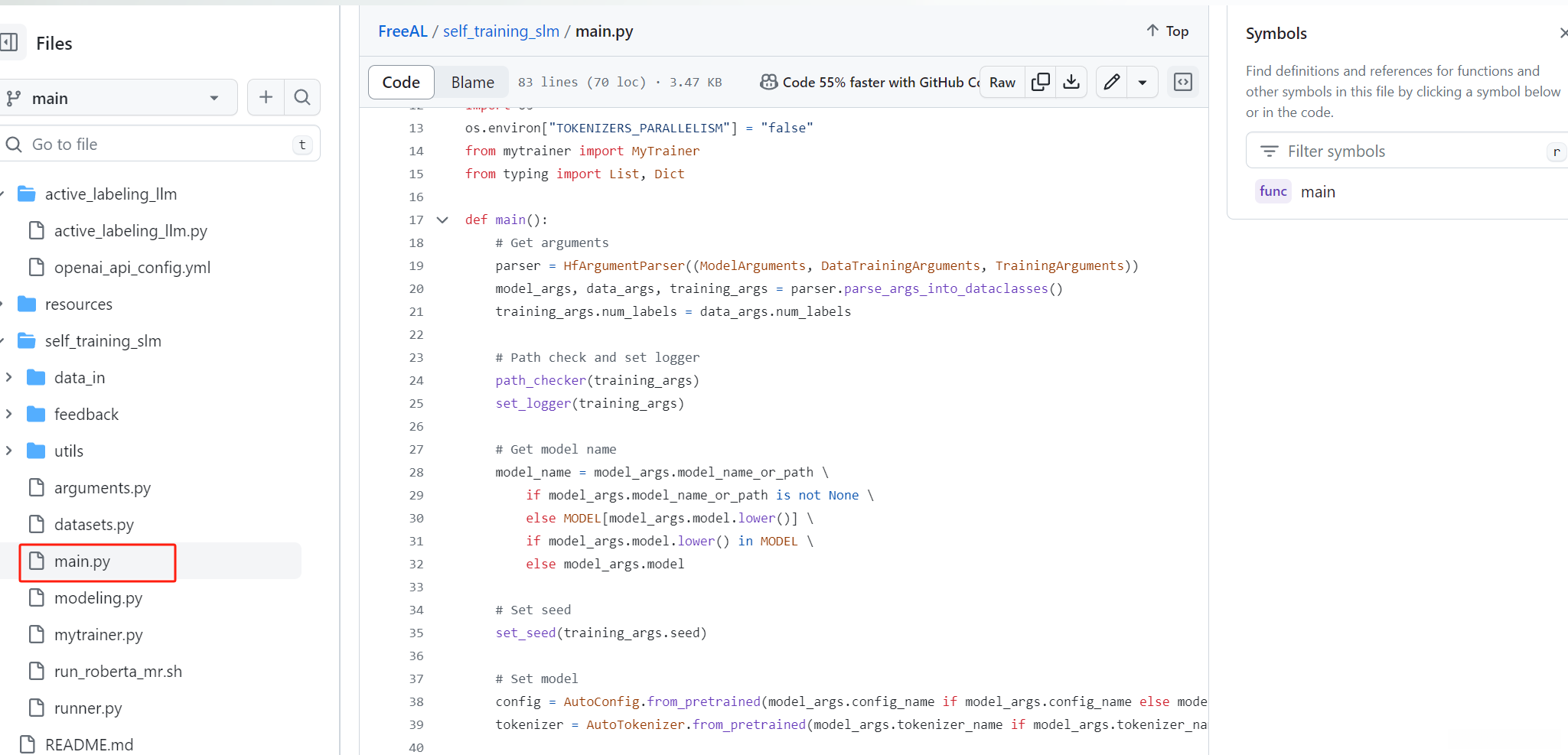The image size is (1568, 755).
Task: Click line number 17
Action: point(416,220)
